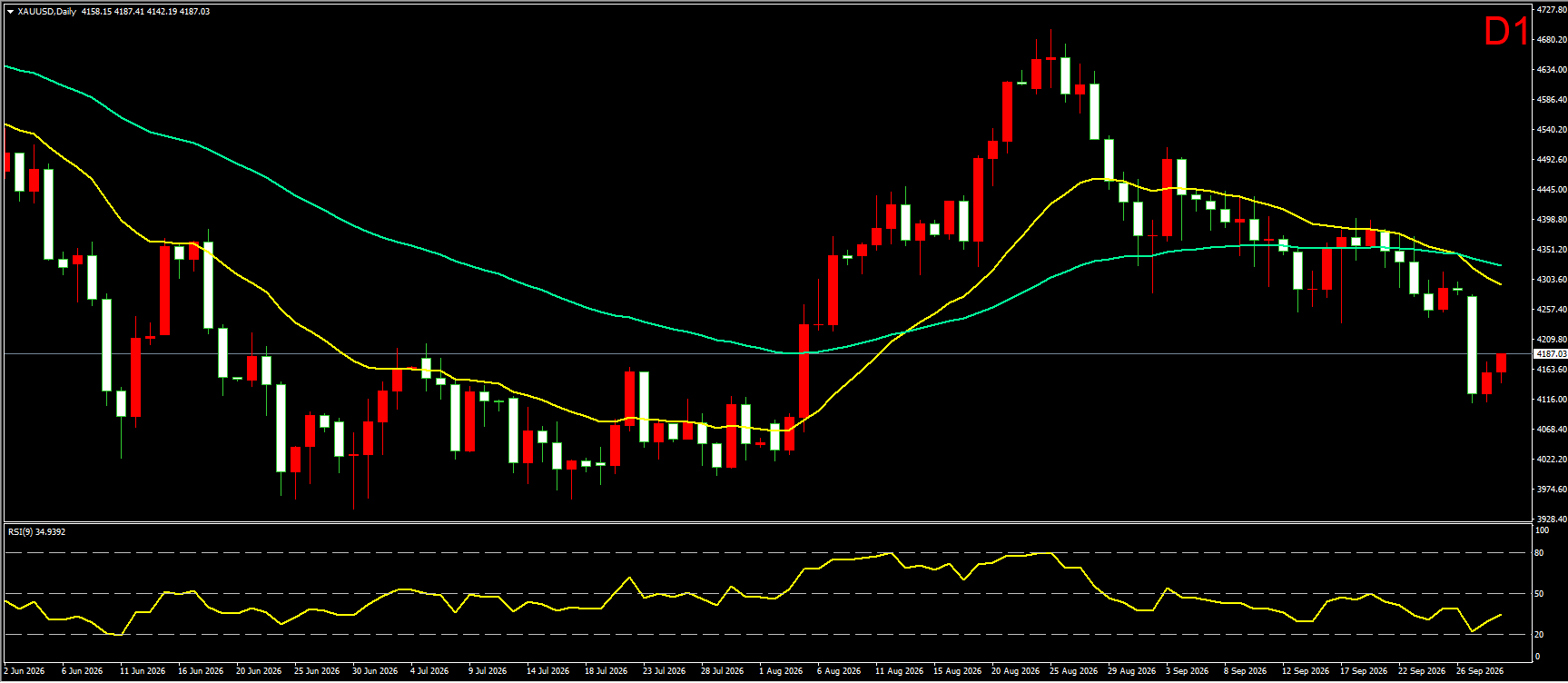The height and width of the screenshot is (683, 1568).
Task: Click the RSI 20 level label
Action: click(x=1539, y=634)
